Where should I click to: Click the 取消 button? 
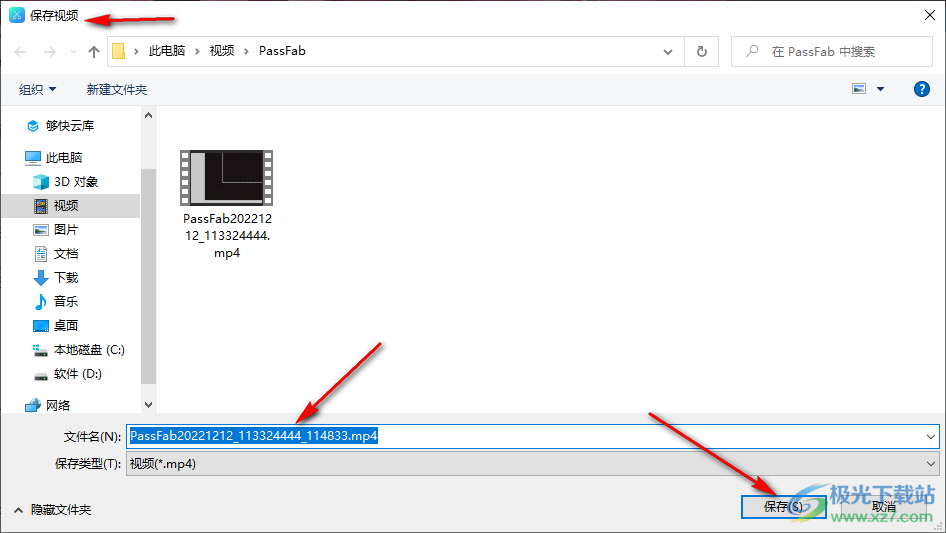pos(884,506)
